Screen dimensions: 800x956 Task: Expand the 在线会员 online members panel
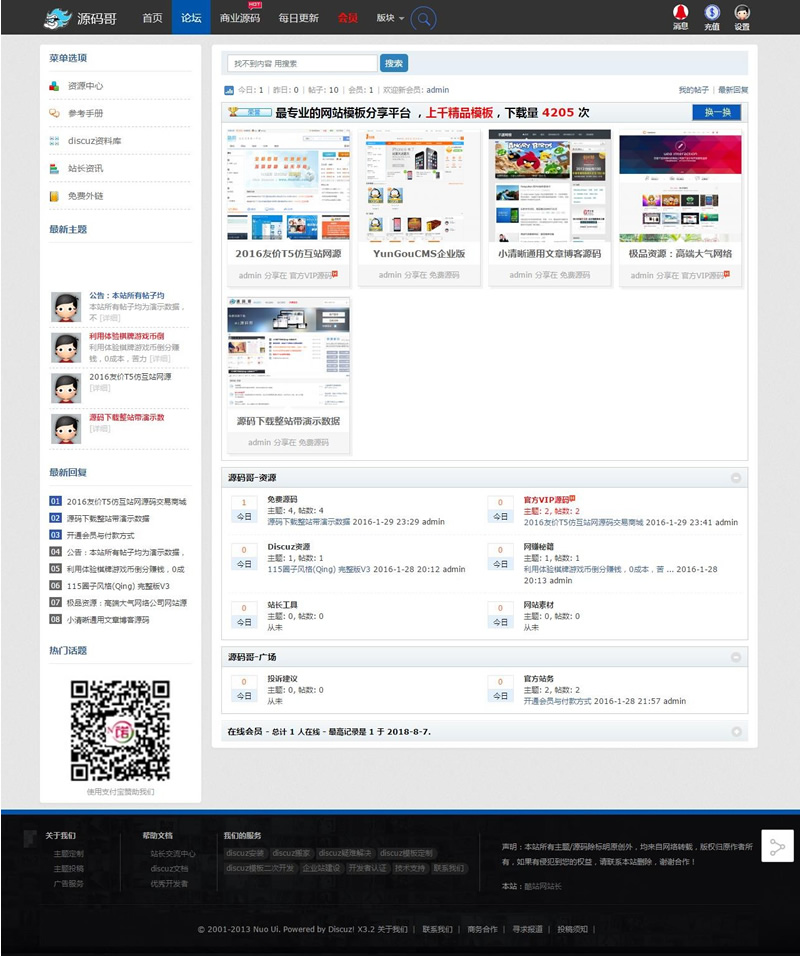(736, 732)
